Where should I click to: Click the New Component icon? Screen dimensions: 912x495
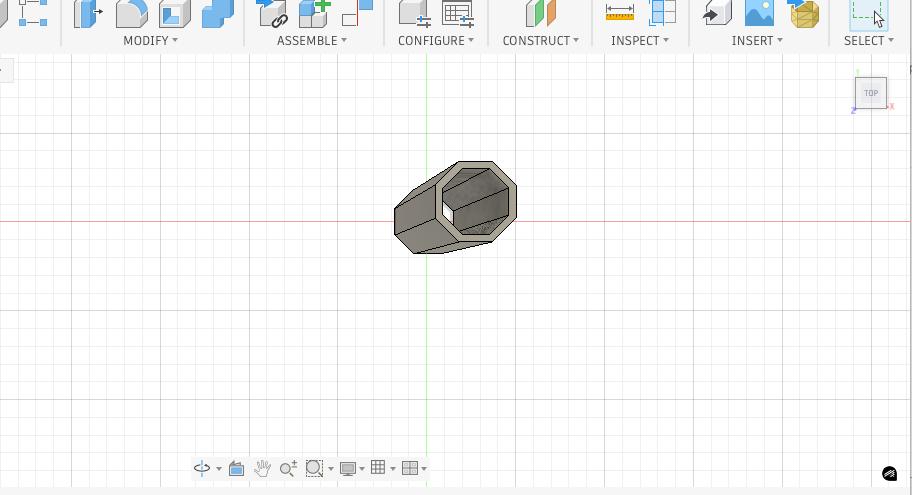(315, 13)
